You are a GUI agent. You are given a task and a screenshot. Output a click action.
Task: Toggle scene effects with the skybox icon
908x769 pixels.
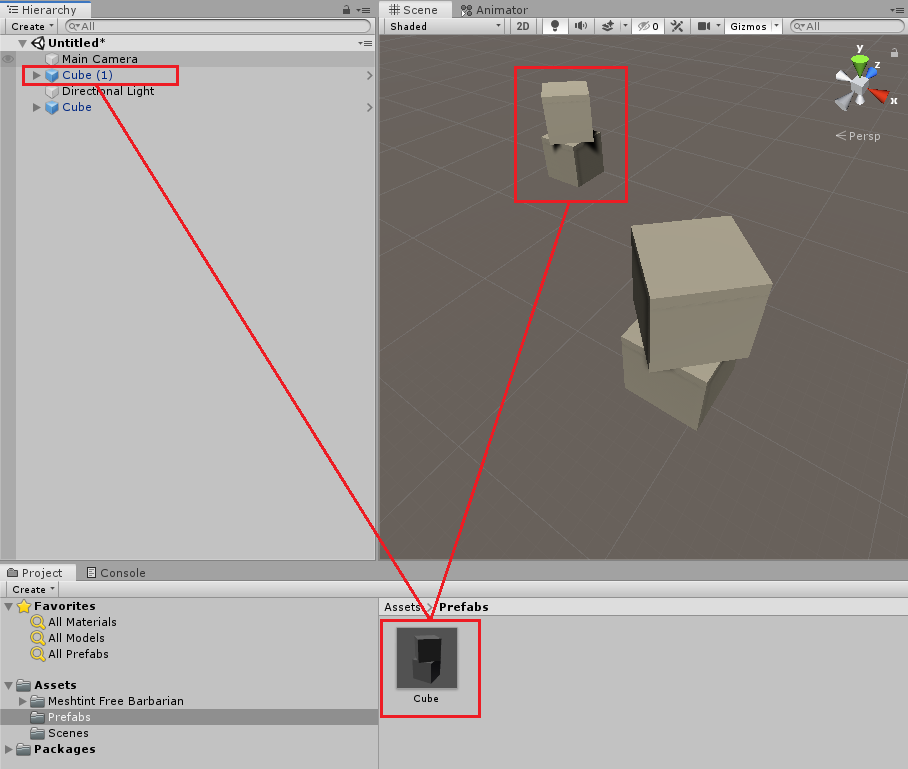click(607, 26)
